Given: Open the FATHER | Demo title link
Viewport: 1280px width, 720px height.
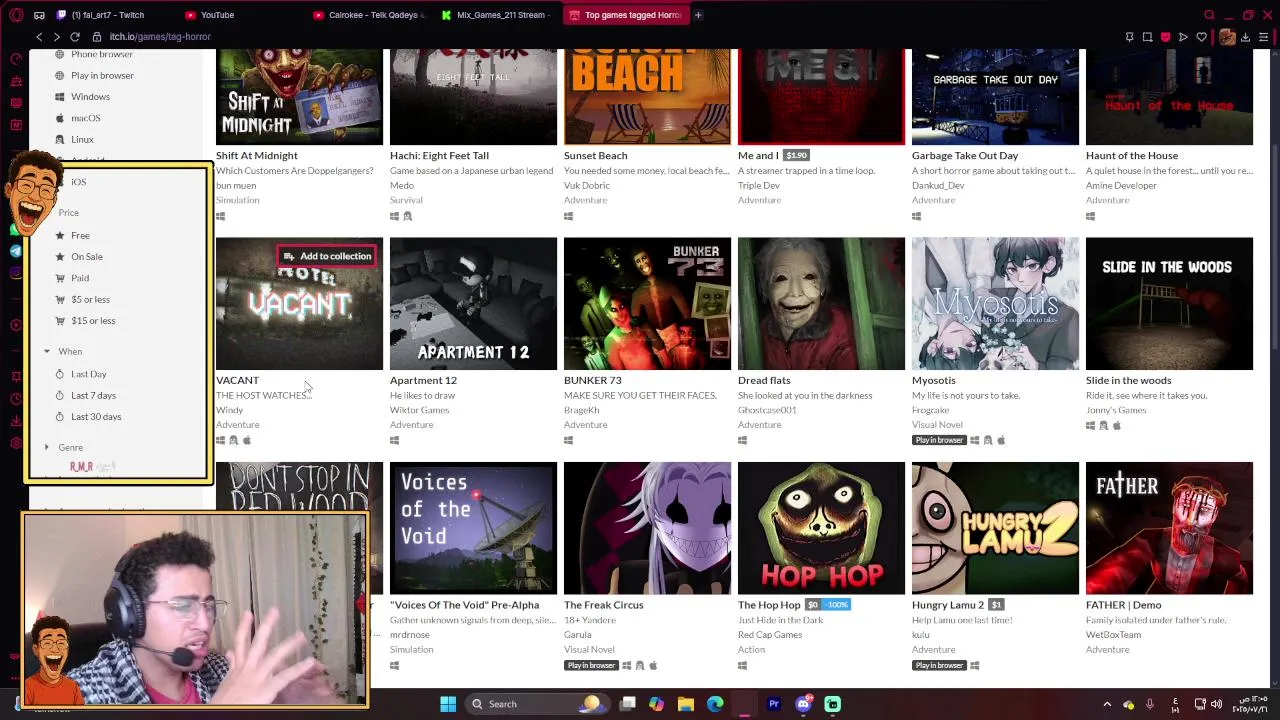Looking at the screenshot, I should (x=1123, y=605).
